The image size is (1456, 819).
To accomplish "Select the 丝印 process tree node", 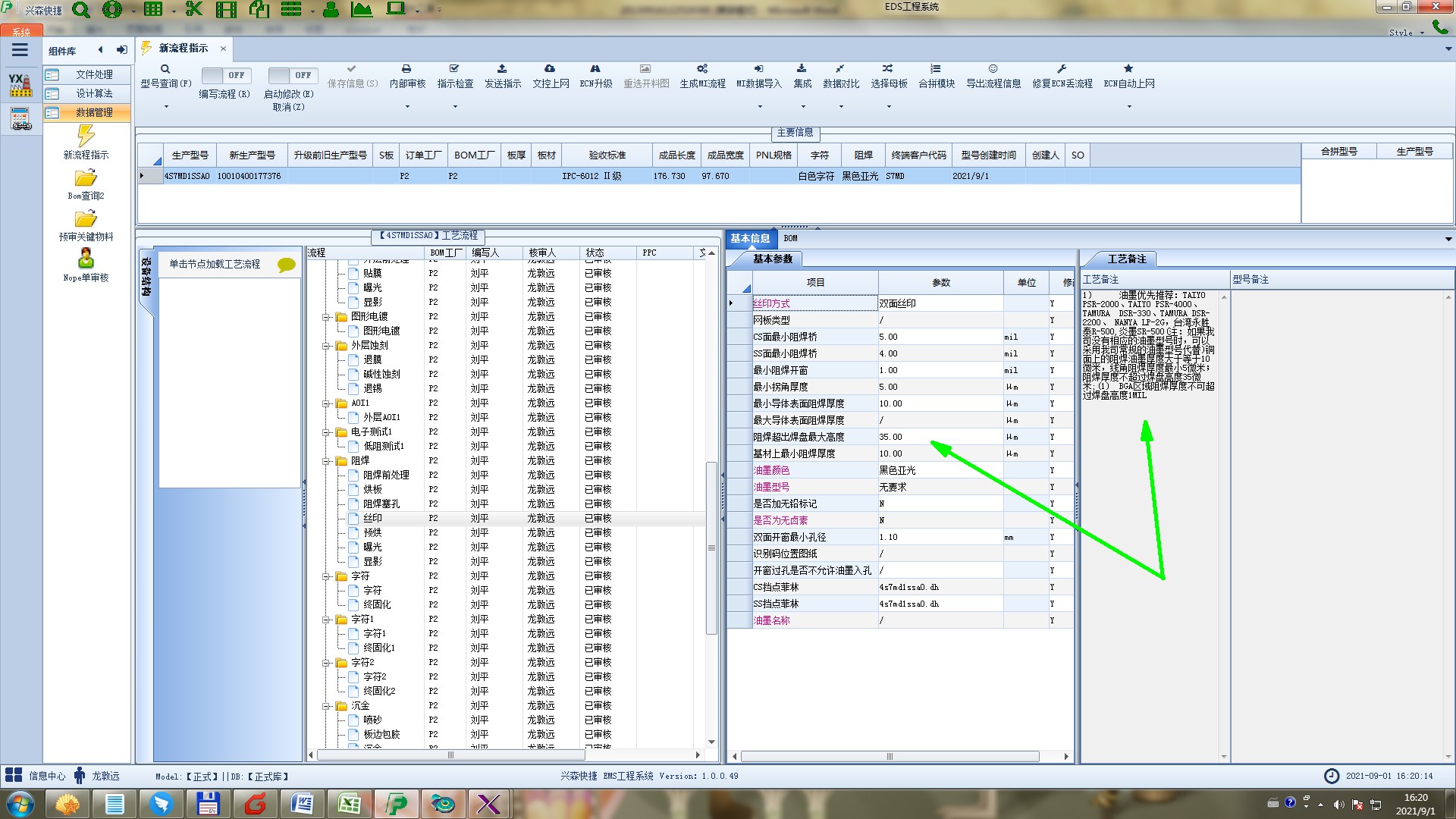I will (x=372, y=519).
